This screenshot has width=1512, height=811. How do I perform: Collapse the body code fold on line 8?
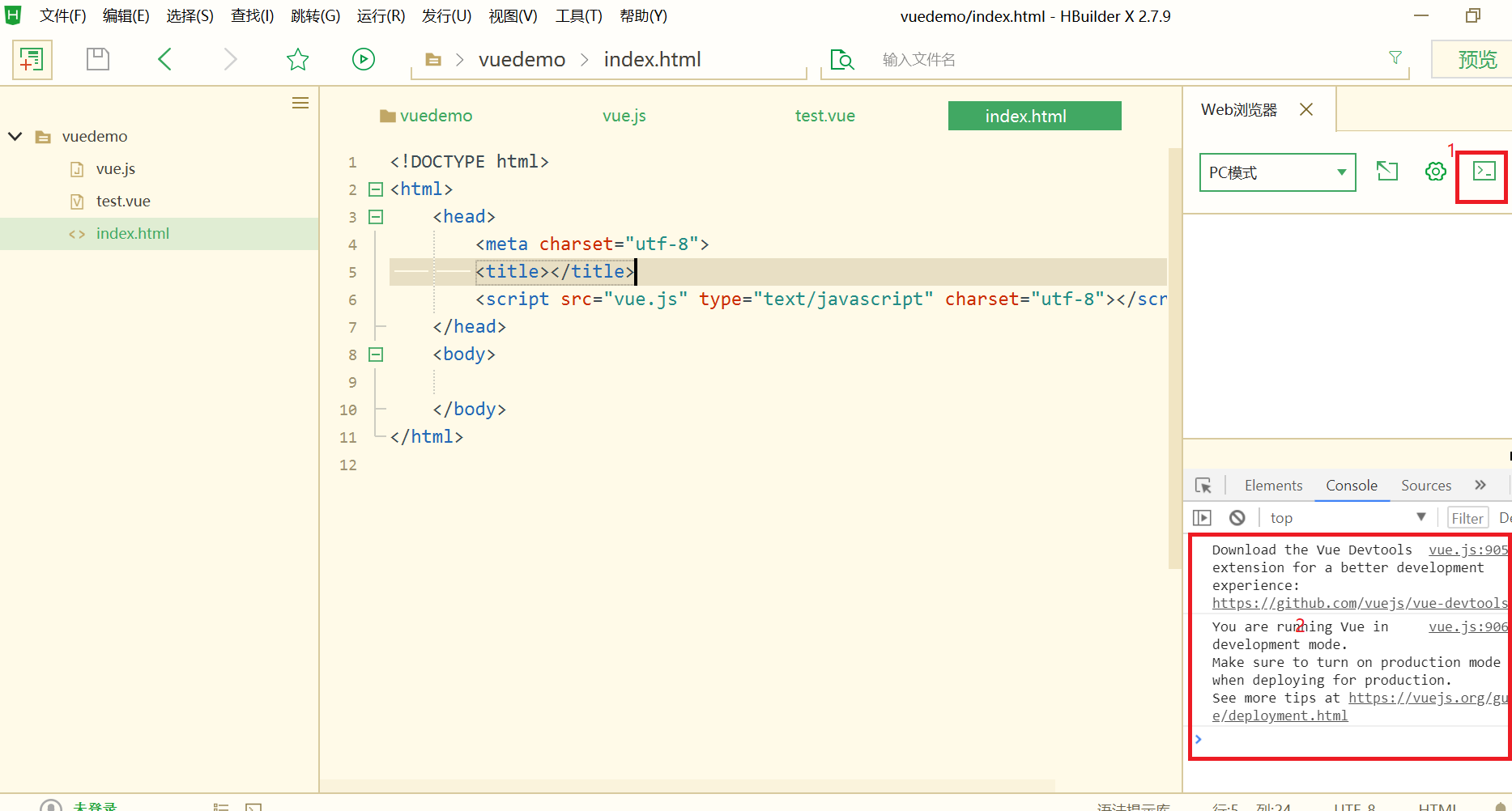(x=375, y=354)
